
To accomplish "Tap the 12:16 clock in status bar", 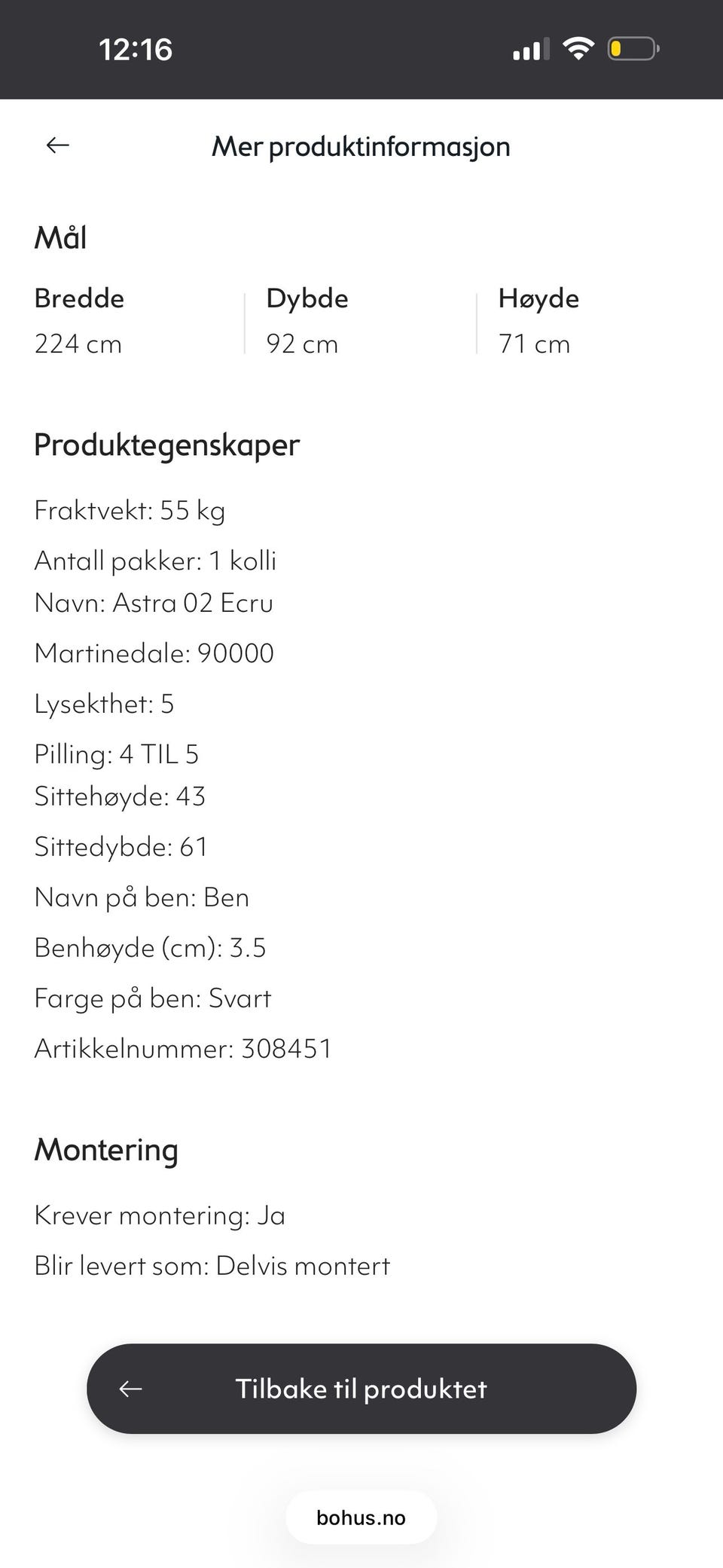I will tap(136, 50).
